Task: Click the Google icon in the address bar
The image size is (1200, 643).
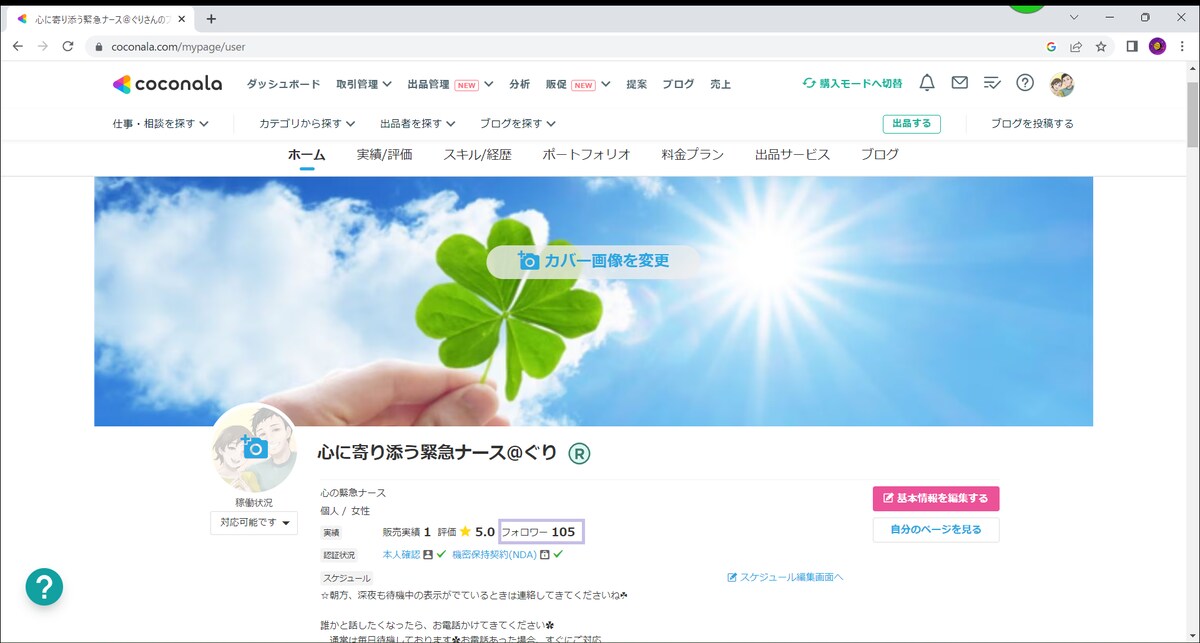Action: [1051, 46]
